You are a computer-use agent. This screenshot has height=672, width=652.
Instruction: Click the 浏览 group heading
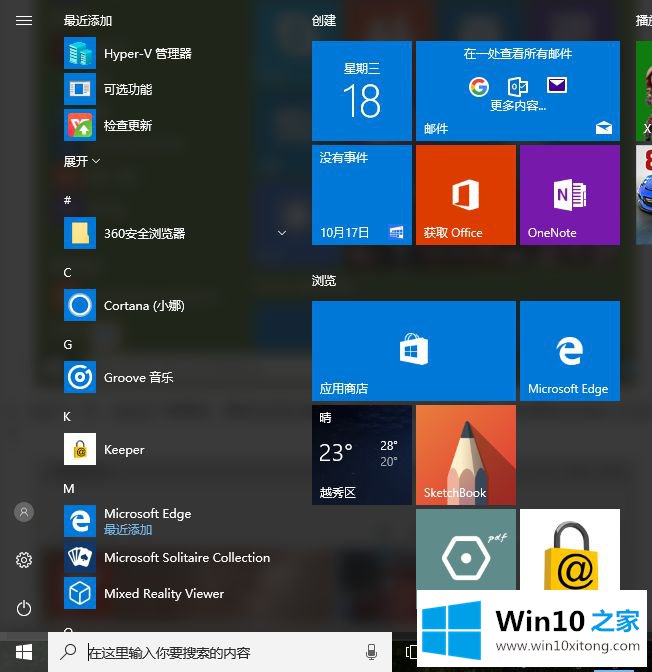tap(324, 280)
